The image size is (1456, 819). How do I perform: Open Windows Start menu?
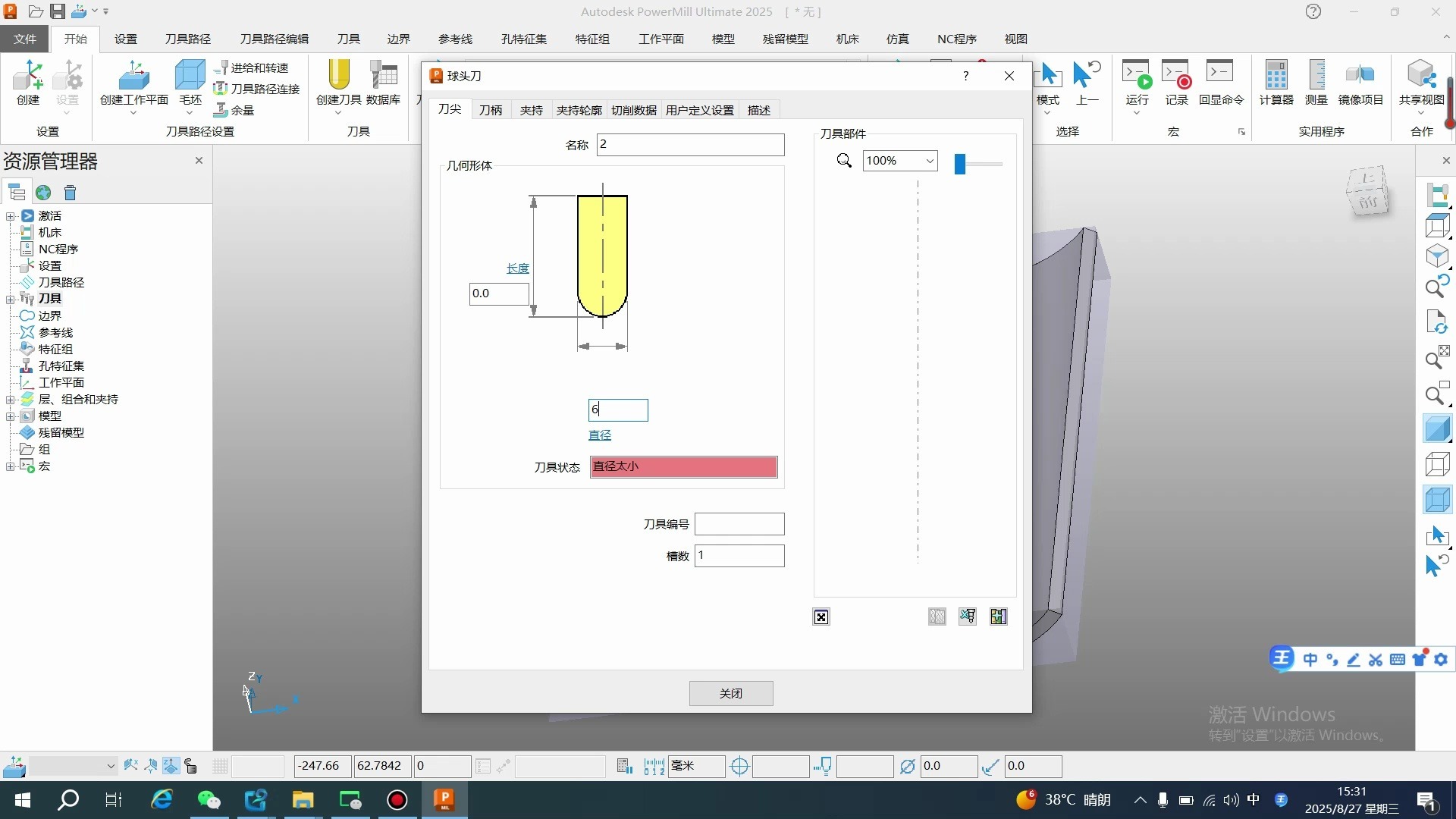[23, 800]
